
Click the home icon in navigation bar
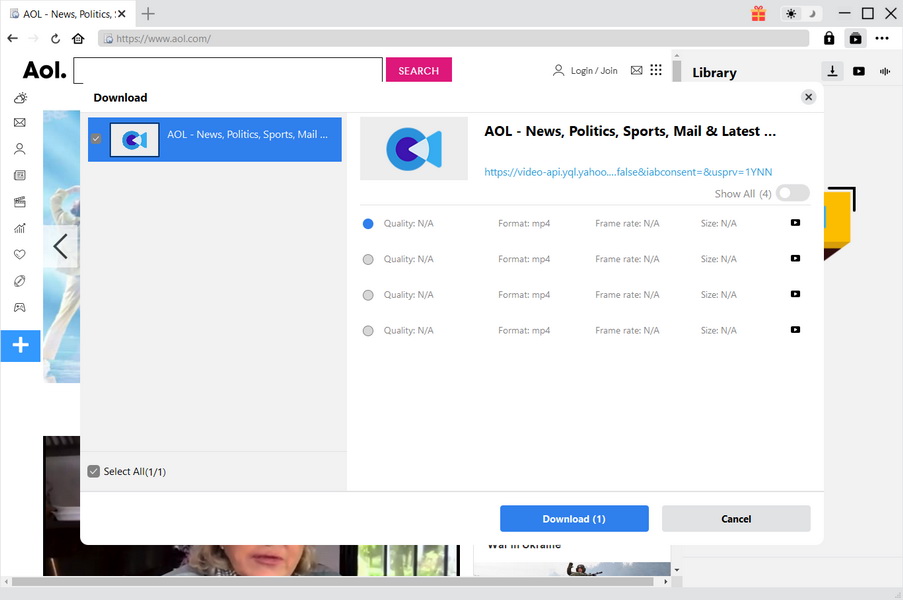(78, 38)
